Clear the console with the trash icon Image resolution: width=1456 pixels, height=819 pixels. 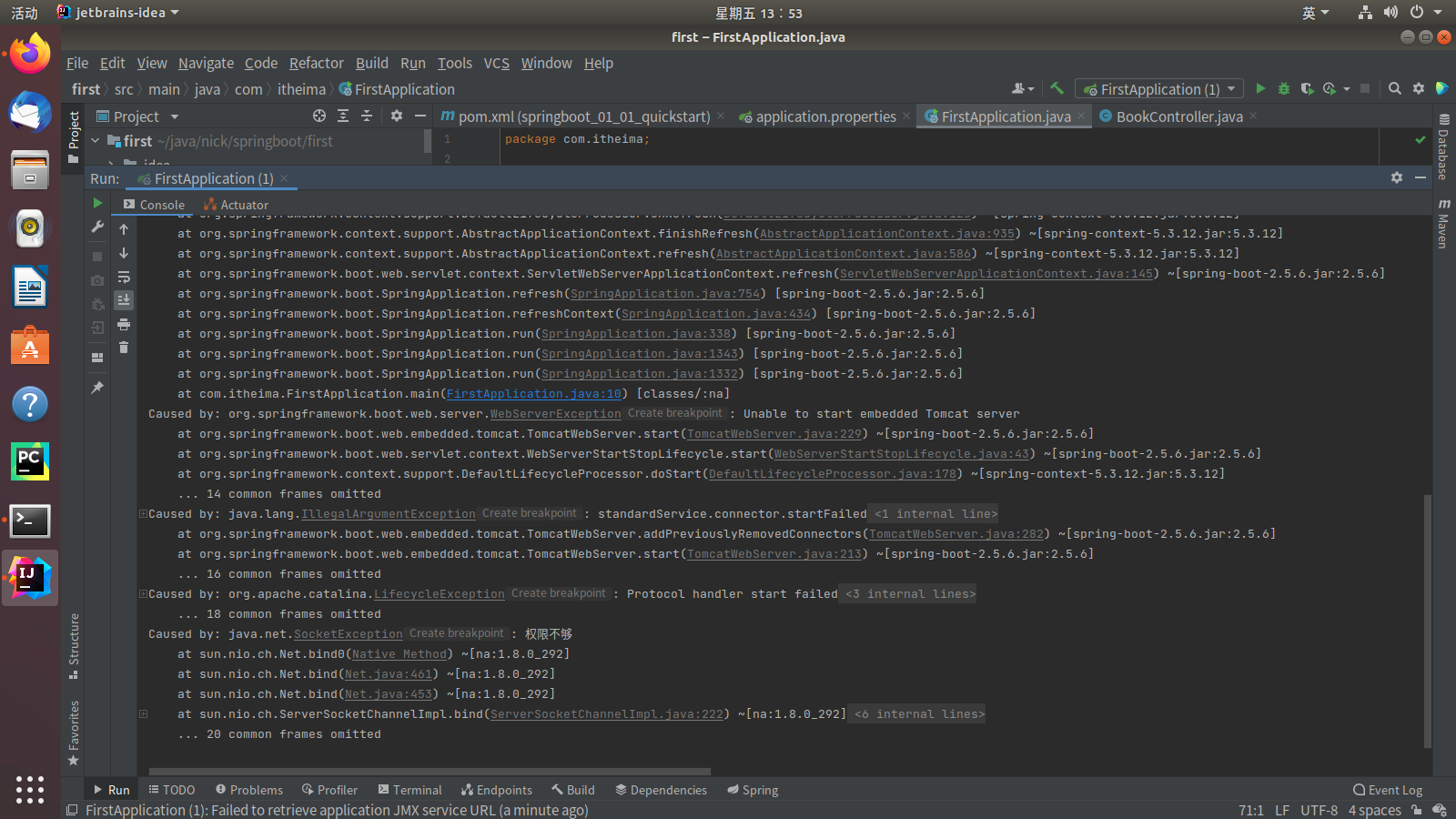[x=125, y=348]
